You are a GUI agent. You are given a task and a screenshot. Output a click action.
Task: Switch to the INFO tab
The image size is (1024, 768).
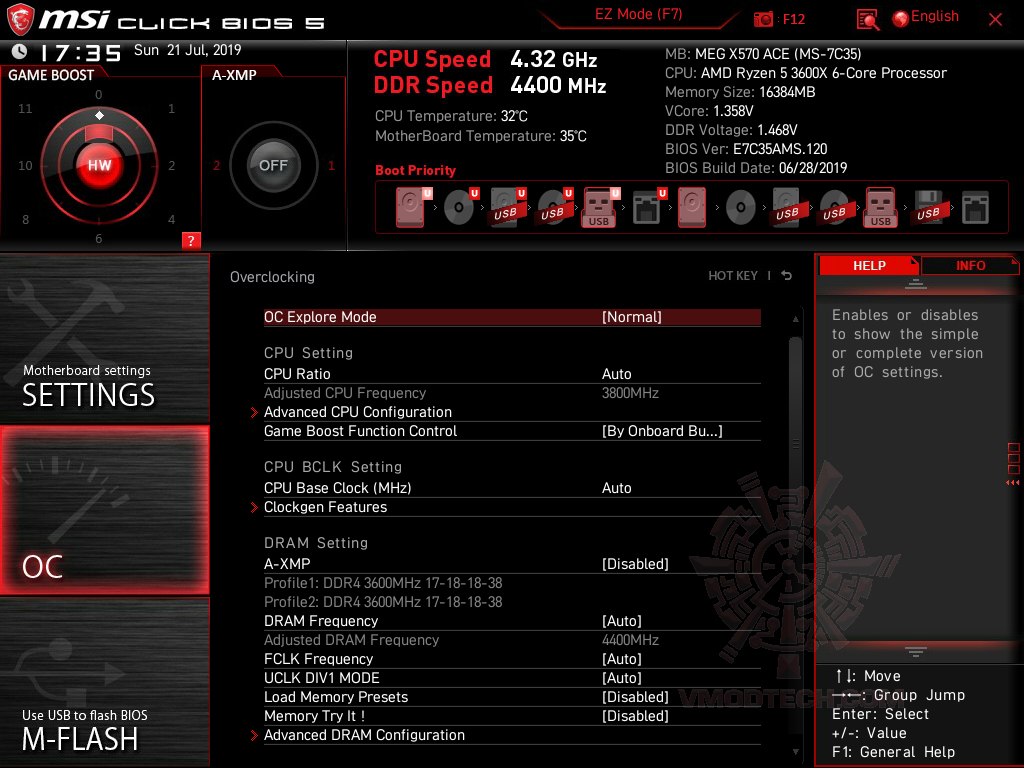tap(969, 265)
